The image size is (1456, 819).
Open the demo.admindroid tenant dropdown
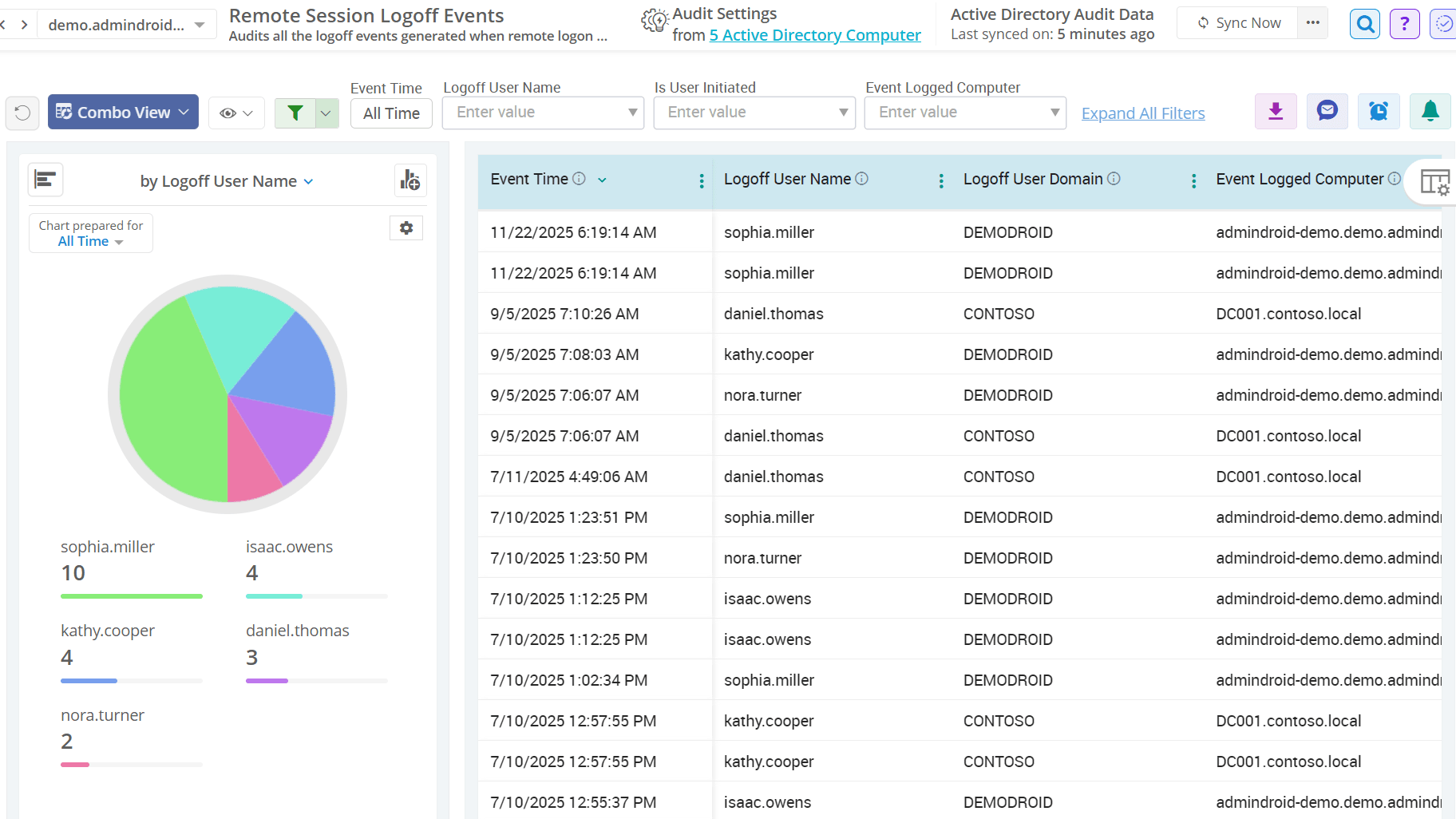click(127, 25)
